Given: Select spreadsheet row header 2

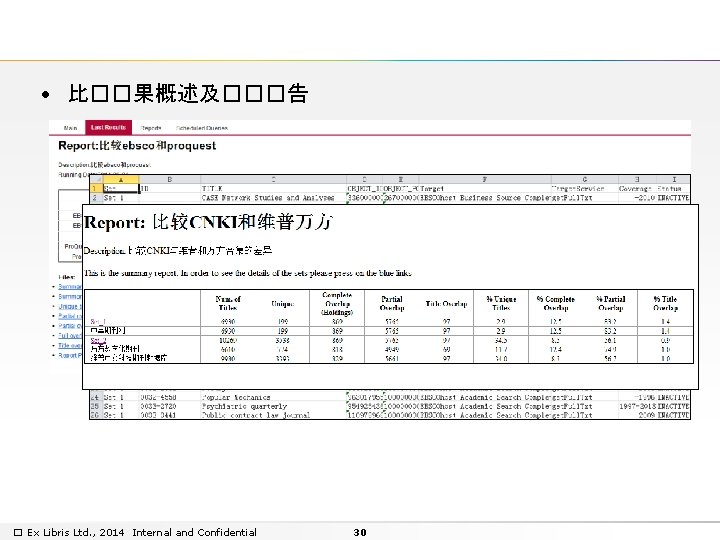Looking at the screenshot, I should tap(96, 198).
